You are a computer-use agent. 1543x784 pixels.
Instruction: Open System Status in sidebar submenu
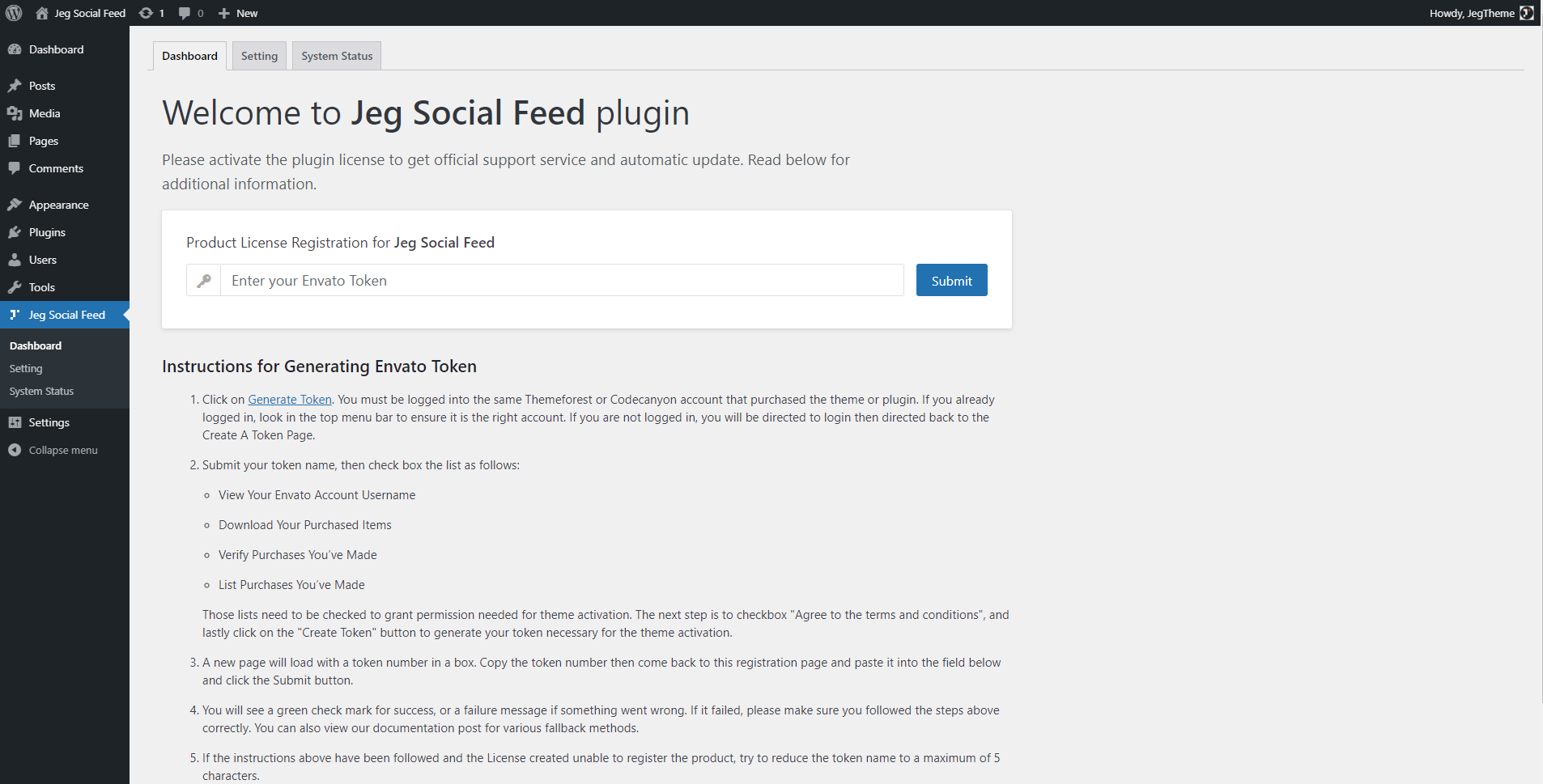[41, 391]
